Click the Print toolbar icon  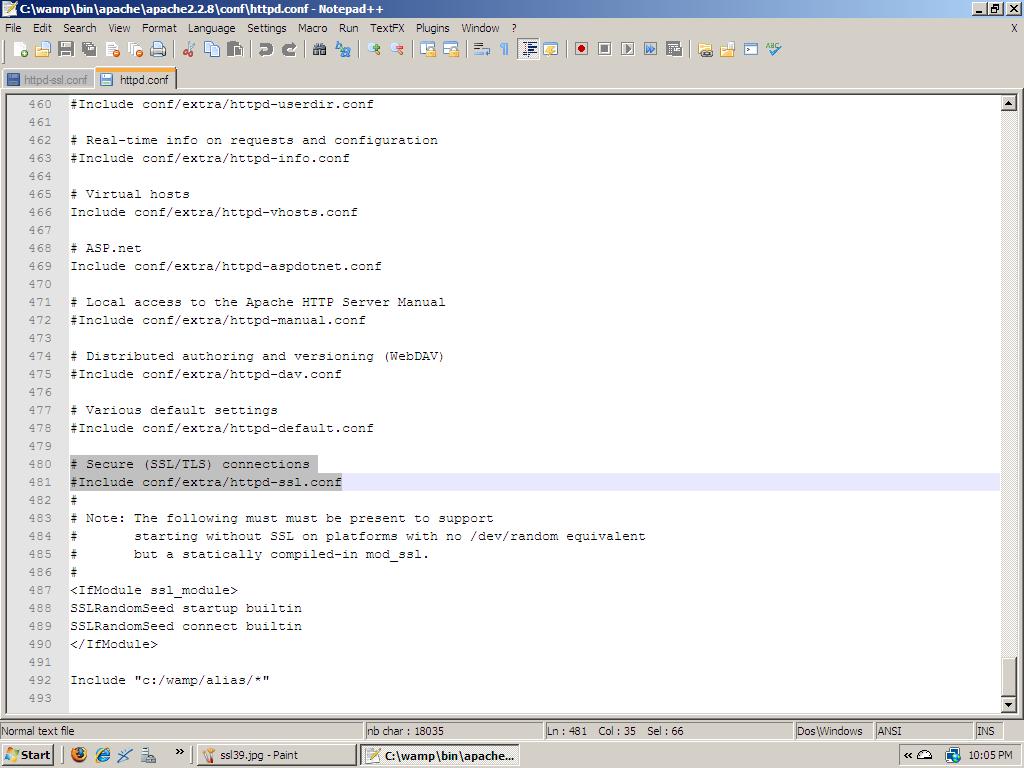[157, 49]
